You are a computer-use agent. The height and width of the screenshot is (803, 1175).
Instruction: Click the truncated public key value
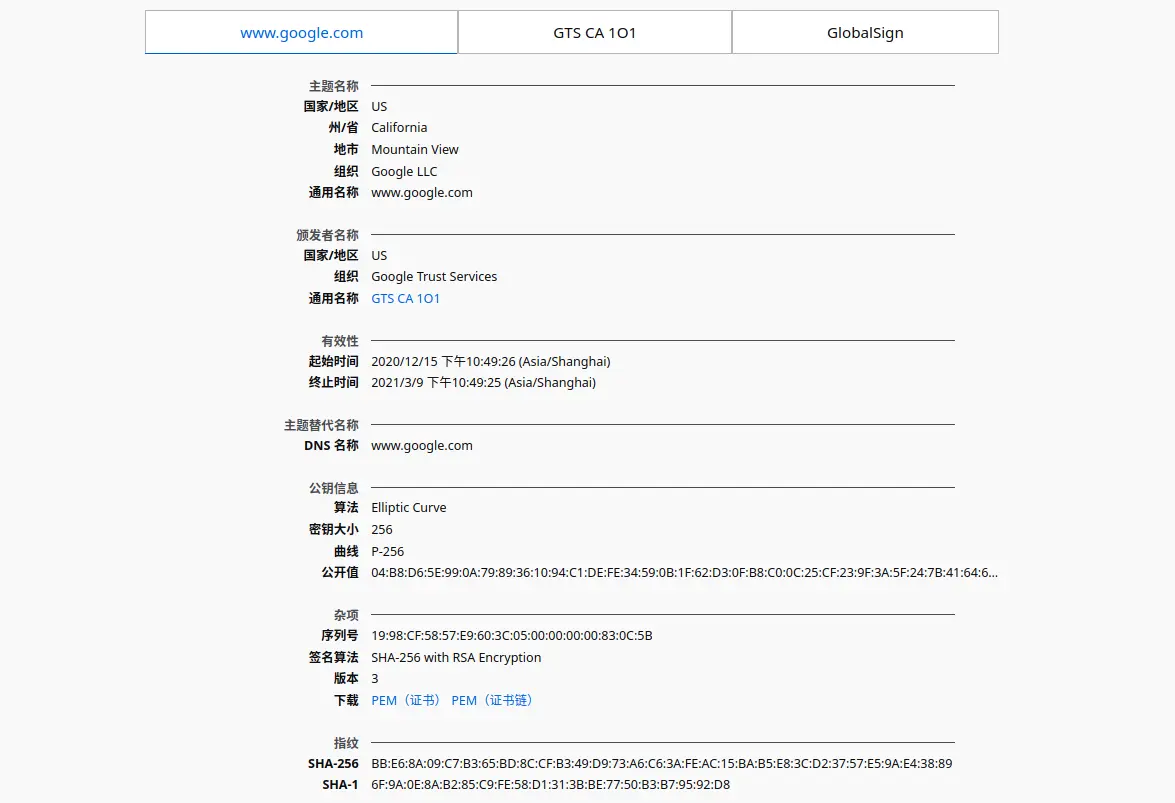click(x=684, y=572)
